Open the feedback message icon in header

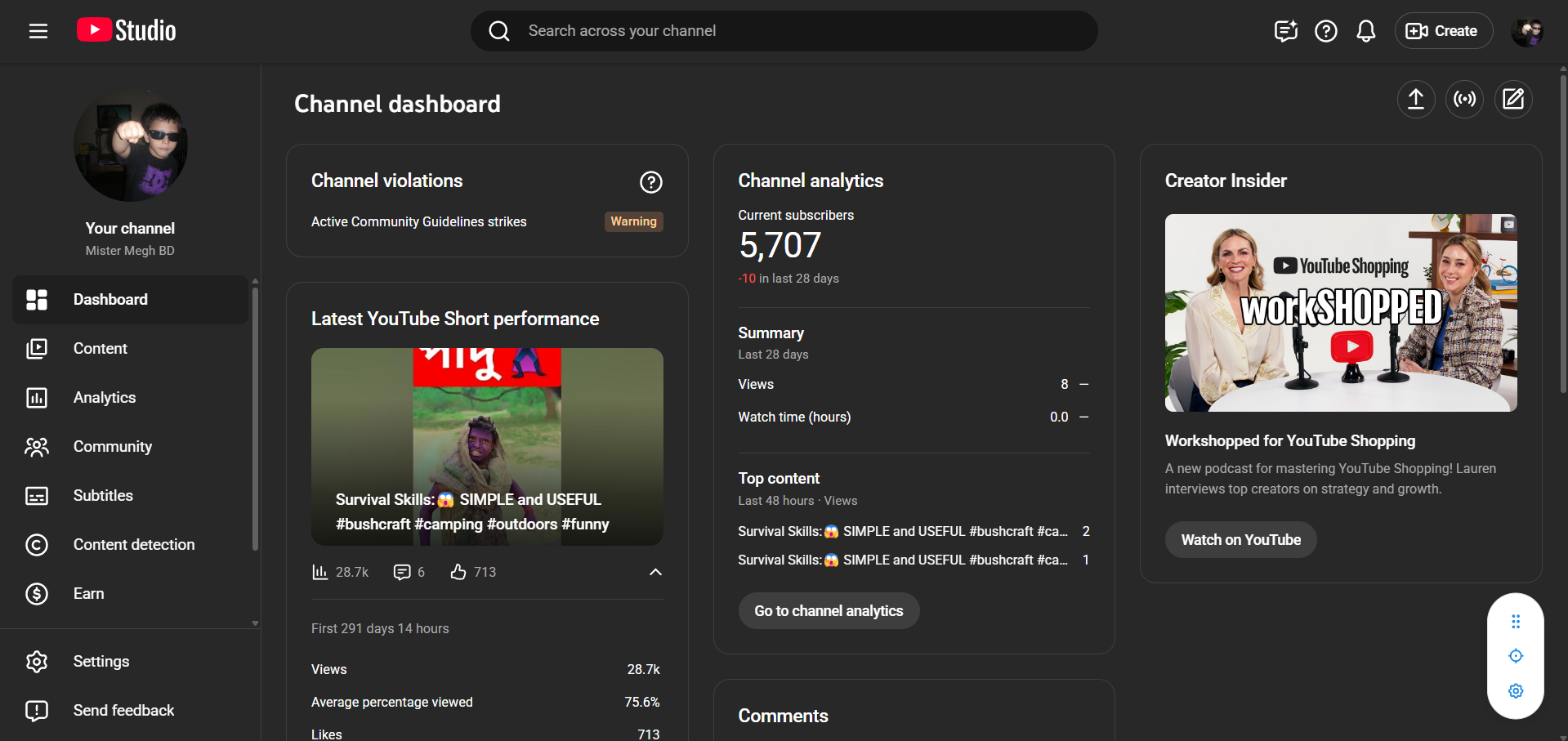1286,31
